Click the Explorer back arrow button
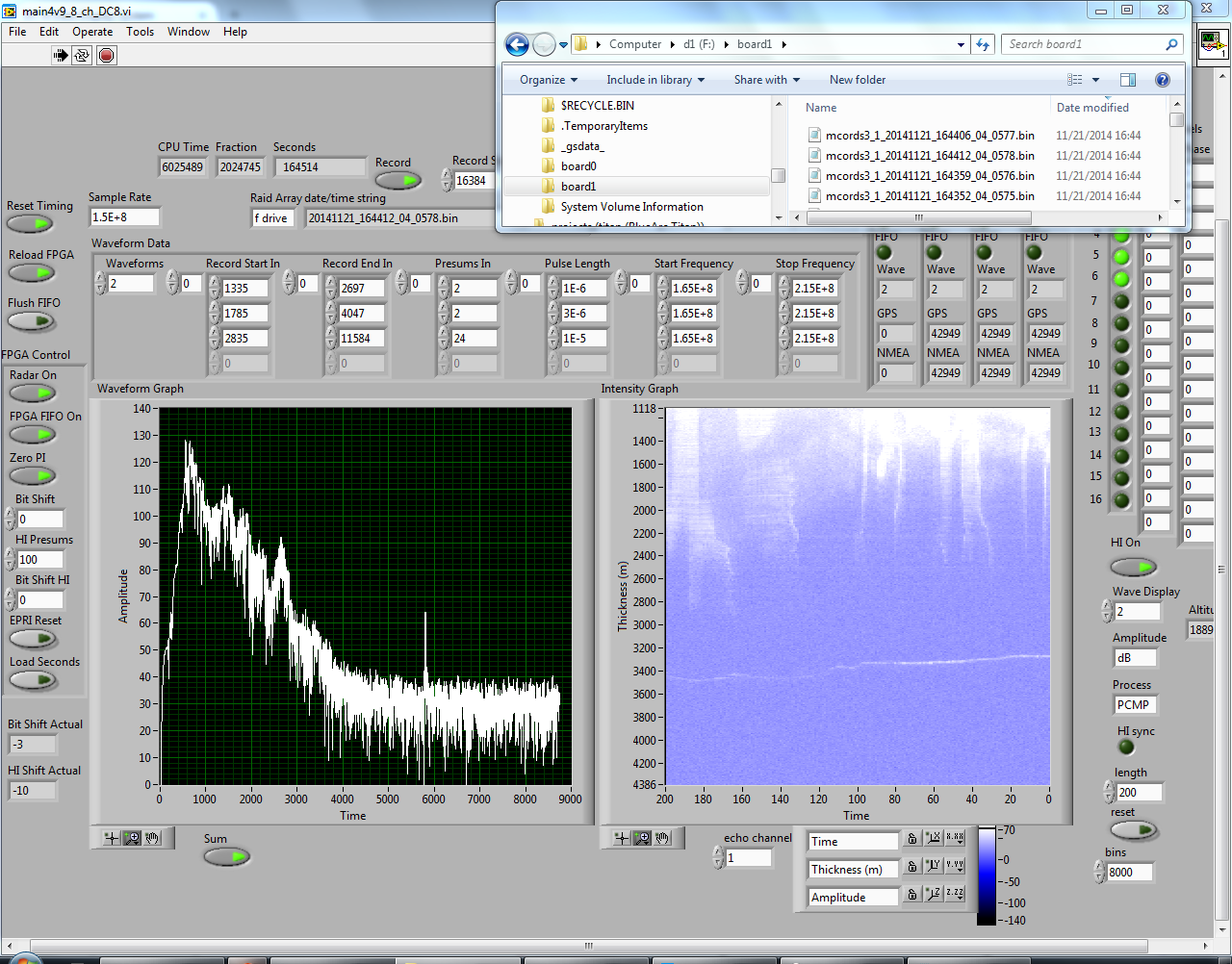 coord(517,44)
